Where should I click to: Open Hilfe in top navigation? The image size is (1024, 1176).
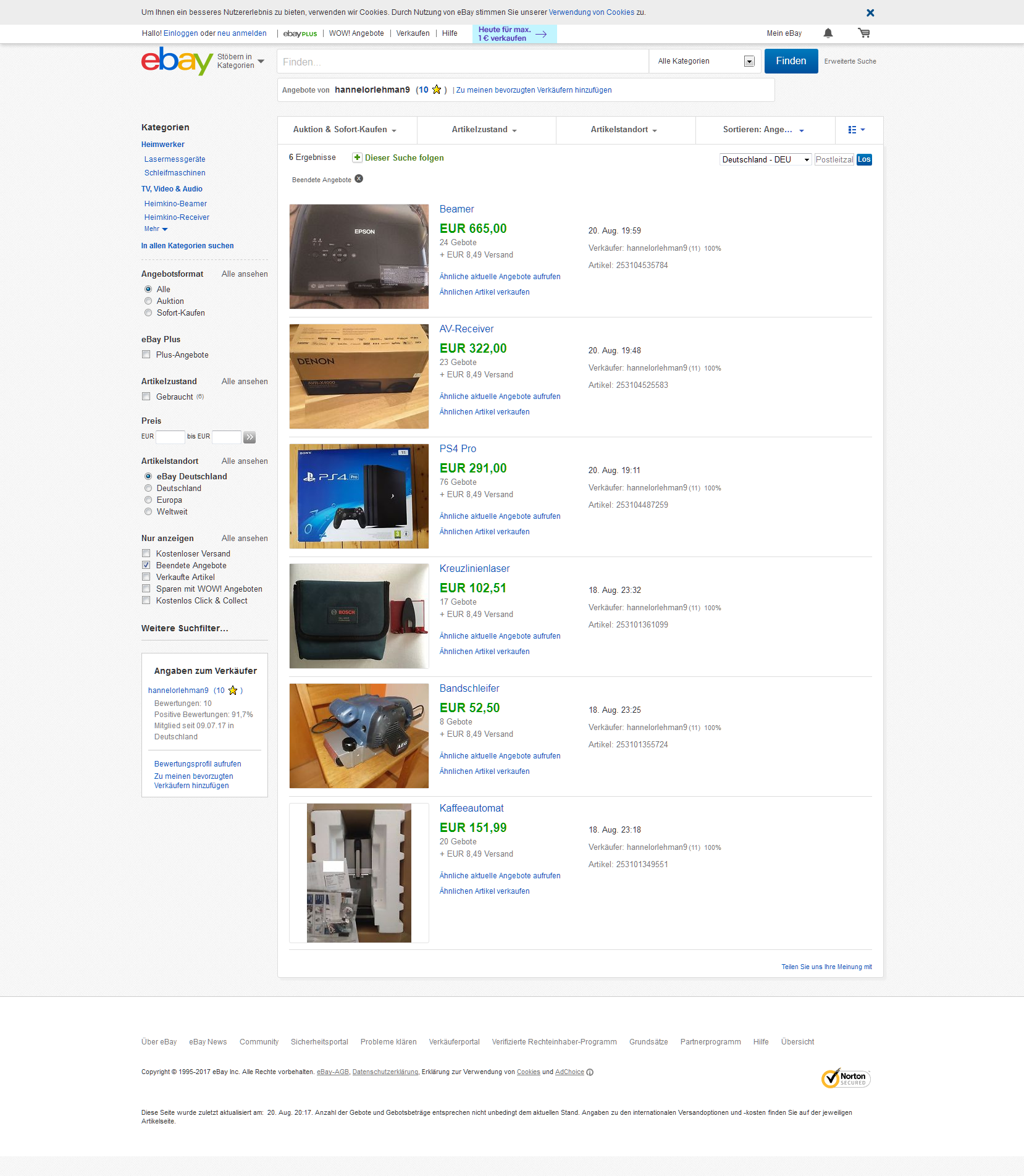(x=450, y=33)
